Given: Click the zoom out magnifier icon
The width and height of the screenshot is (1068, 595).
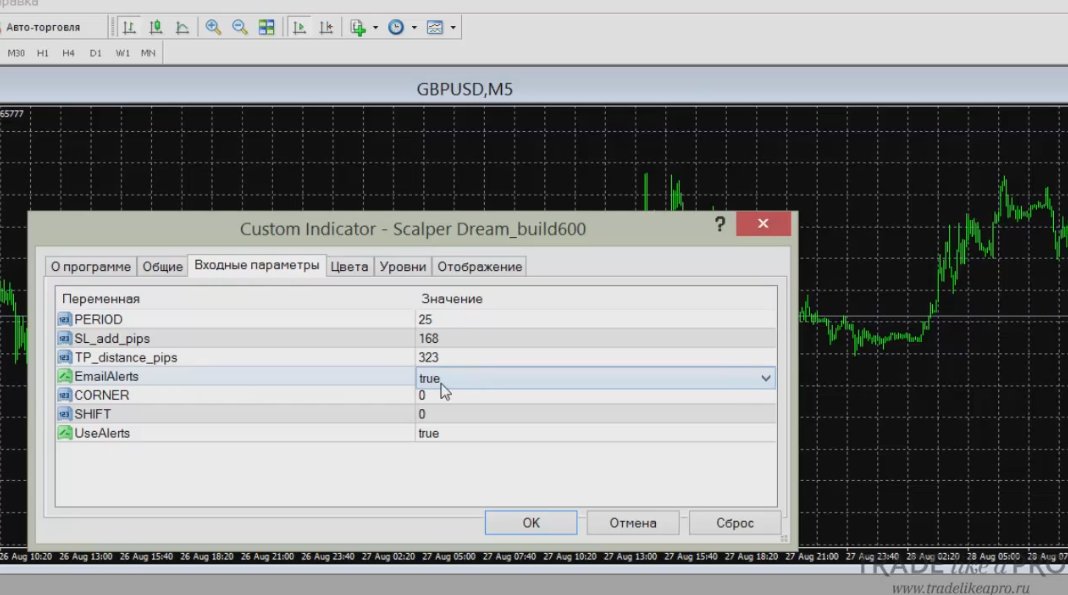Looking at the screenshot, I should click(240, 27).
